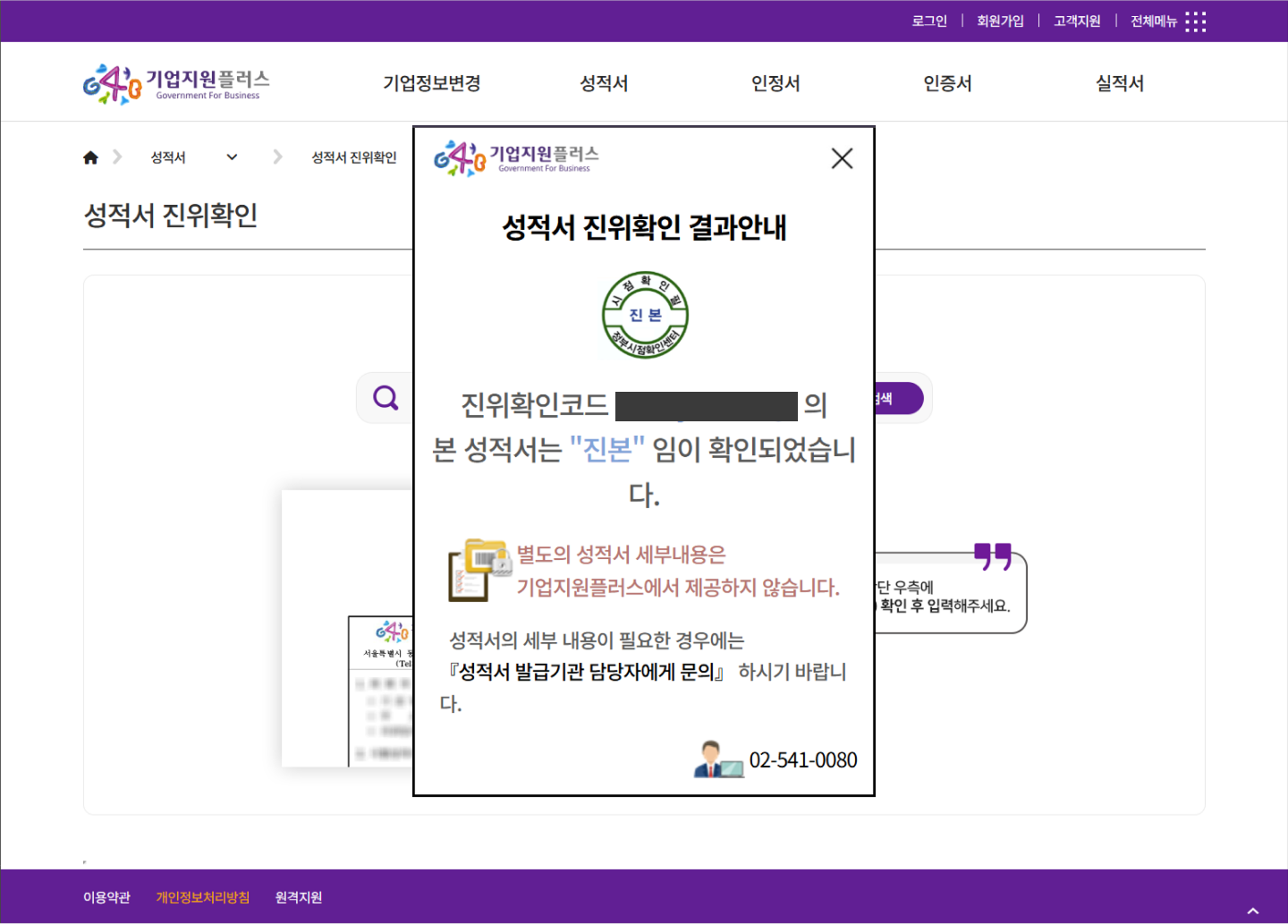Click the 로그인 link
The image size is (1288, 924).
pyautogui.click(x=929, y=21)
